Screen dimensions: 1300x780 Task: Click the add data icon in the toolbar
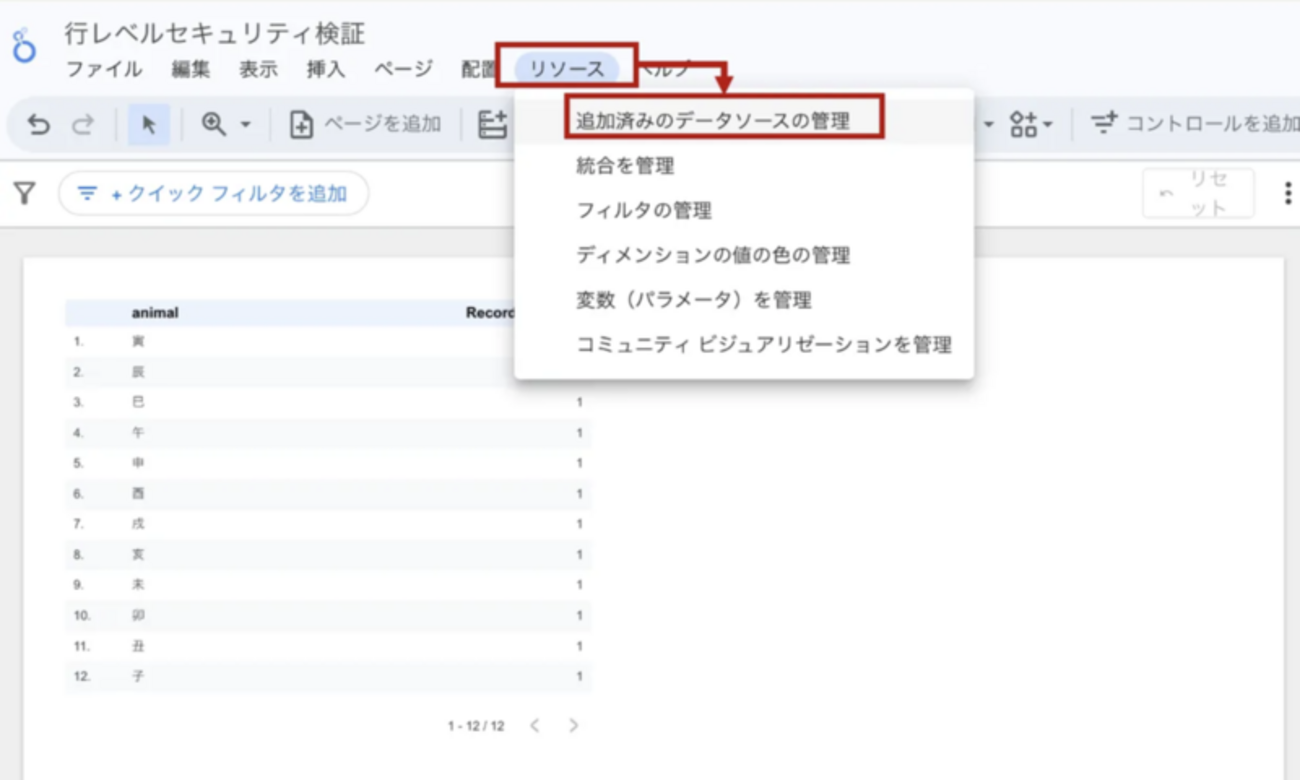point(492,125)
